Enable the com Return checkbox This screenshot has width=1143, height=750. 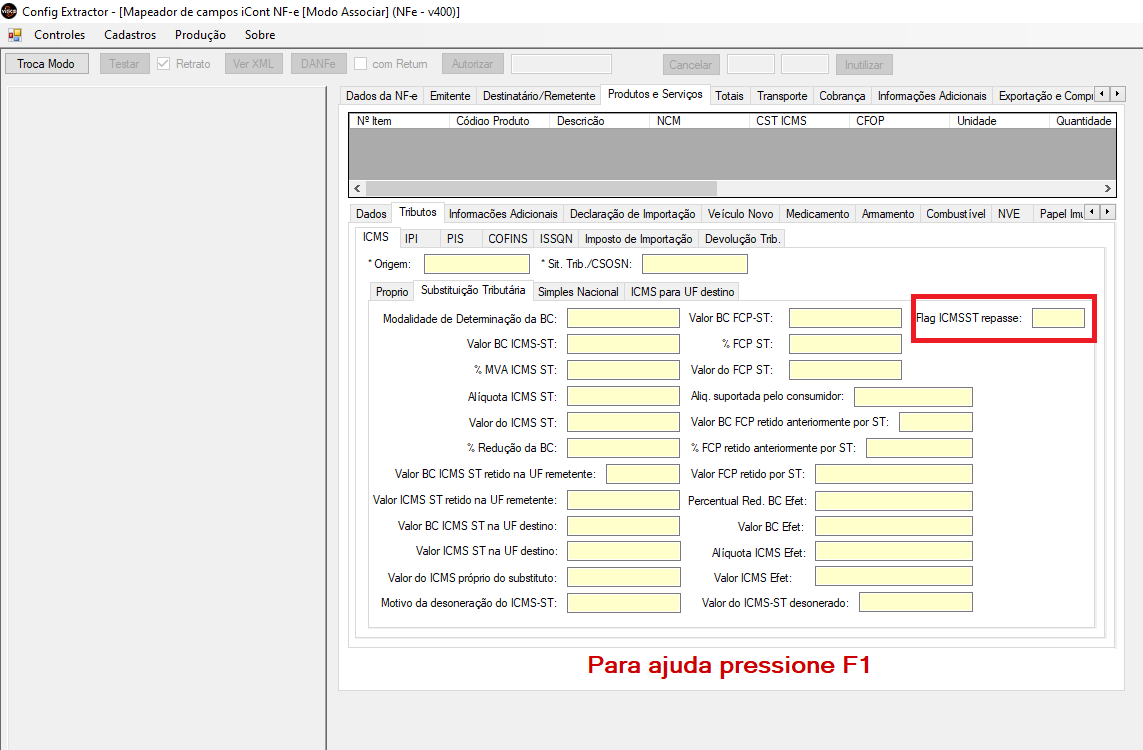click(361, 64)
